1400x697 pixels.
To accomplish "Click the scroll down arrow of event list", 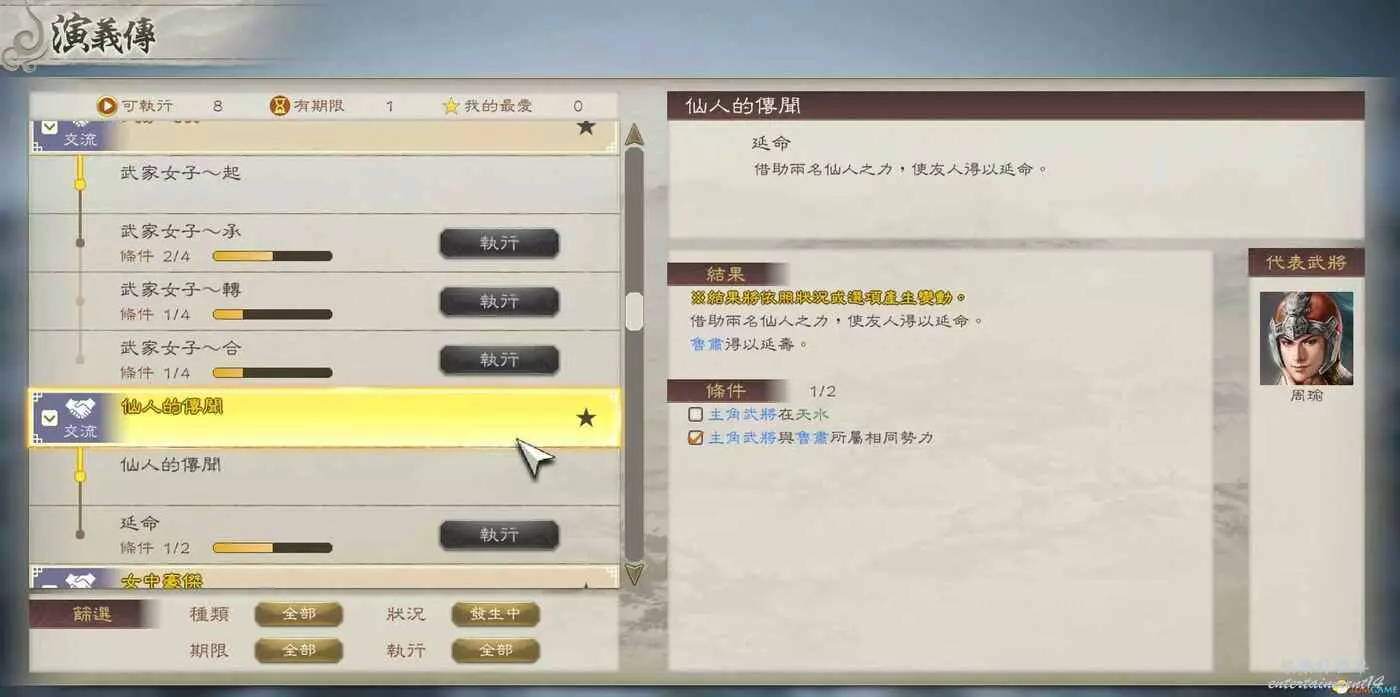I will pos(634,573).
